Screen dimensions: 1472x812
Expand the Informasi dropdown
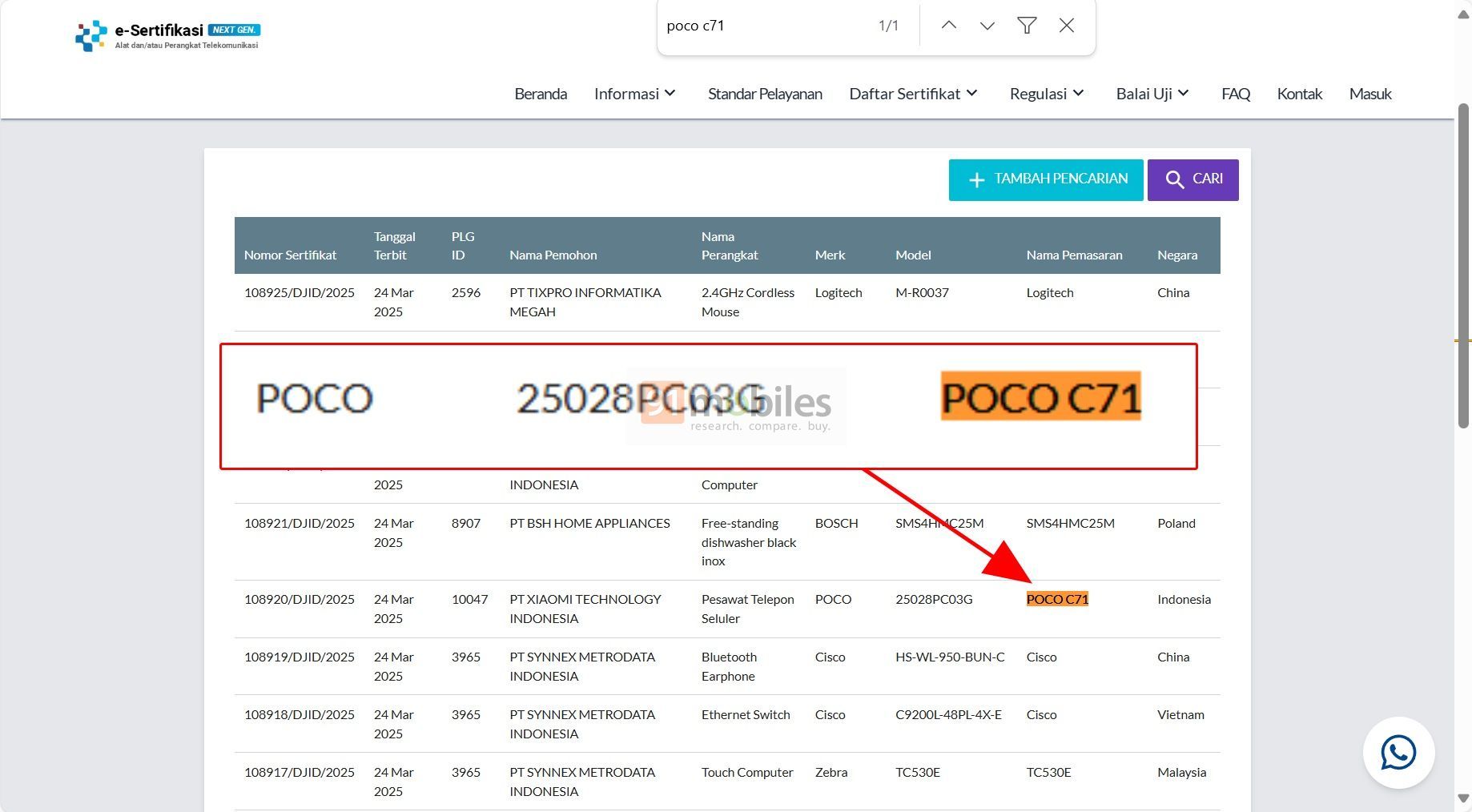tap(635, 94)
